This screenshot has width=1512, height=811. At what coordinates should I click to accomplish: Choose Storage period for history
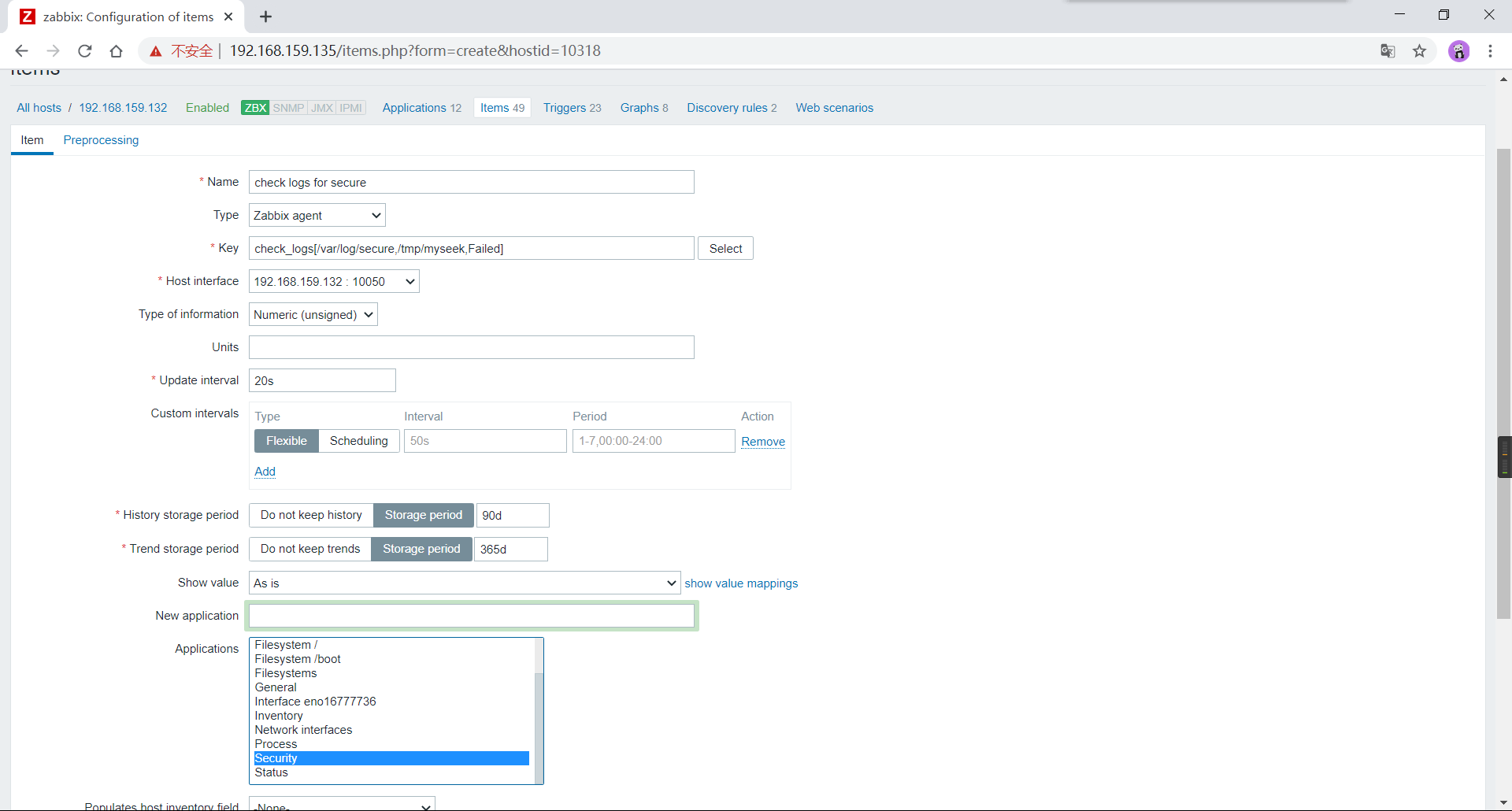[x=424, y=515]
